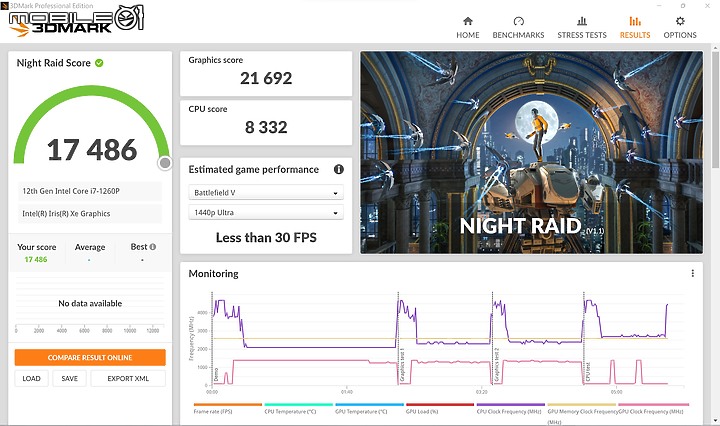Image resolution: width=720 pixels, height=426 pixels.
Task: Click the Monitoring heading
Action: tap(214, 274)
